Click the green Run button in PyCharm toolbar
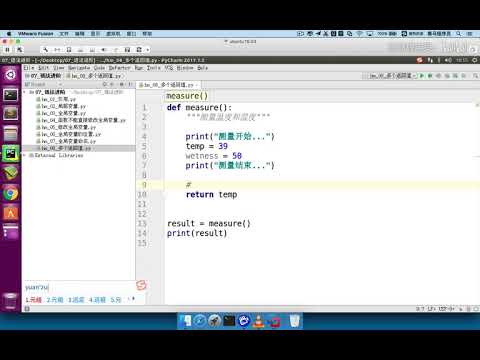 [x=422, y=76]
